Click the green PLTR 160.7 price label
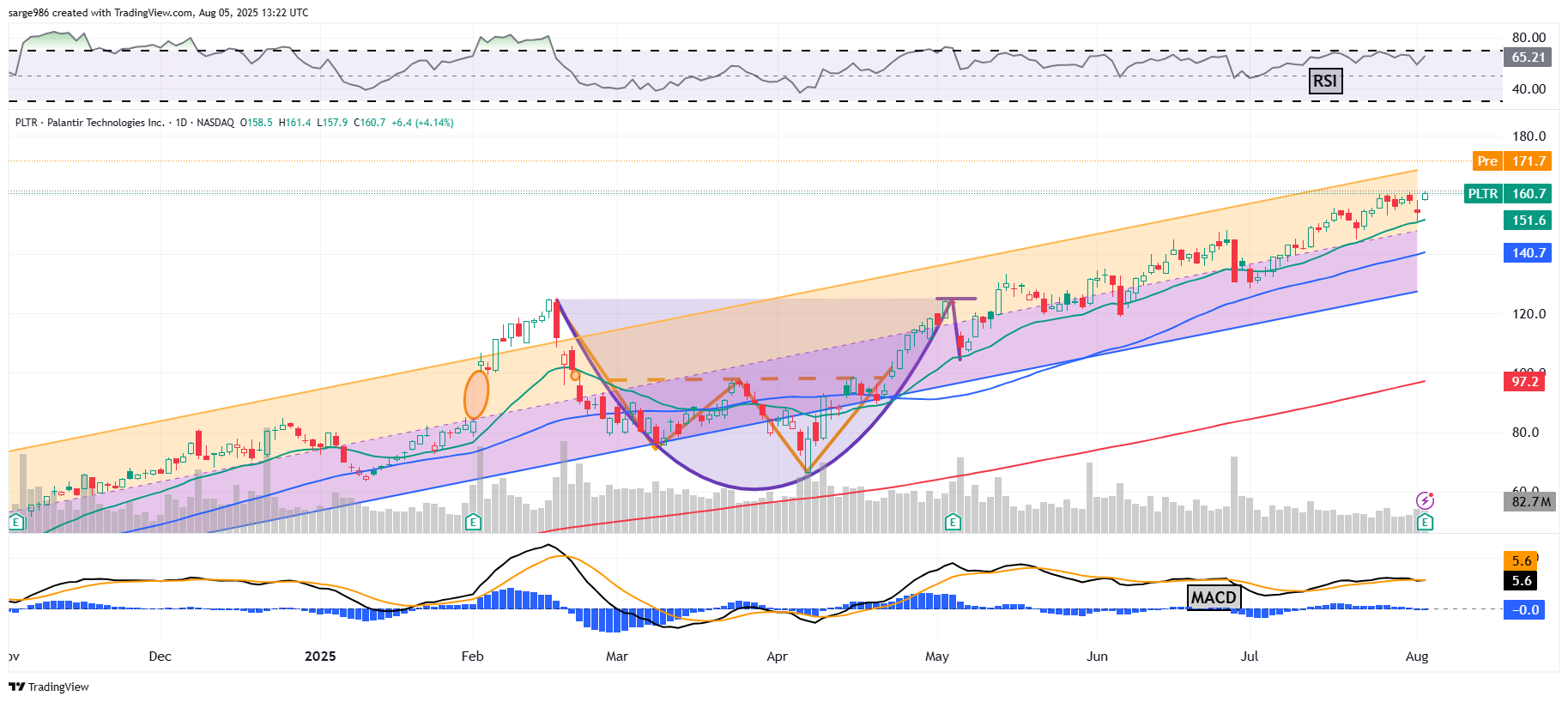The image size is (1568, 702). tap(1507, 194)
